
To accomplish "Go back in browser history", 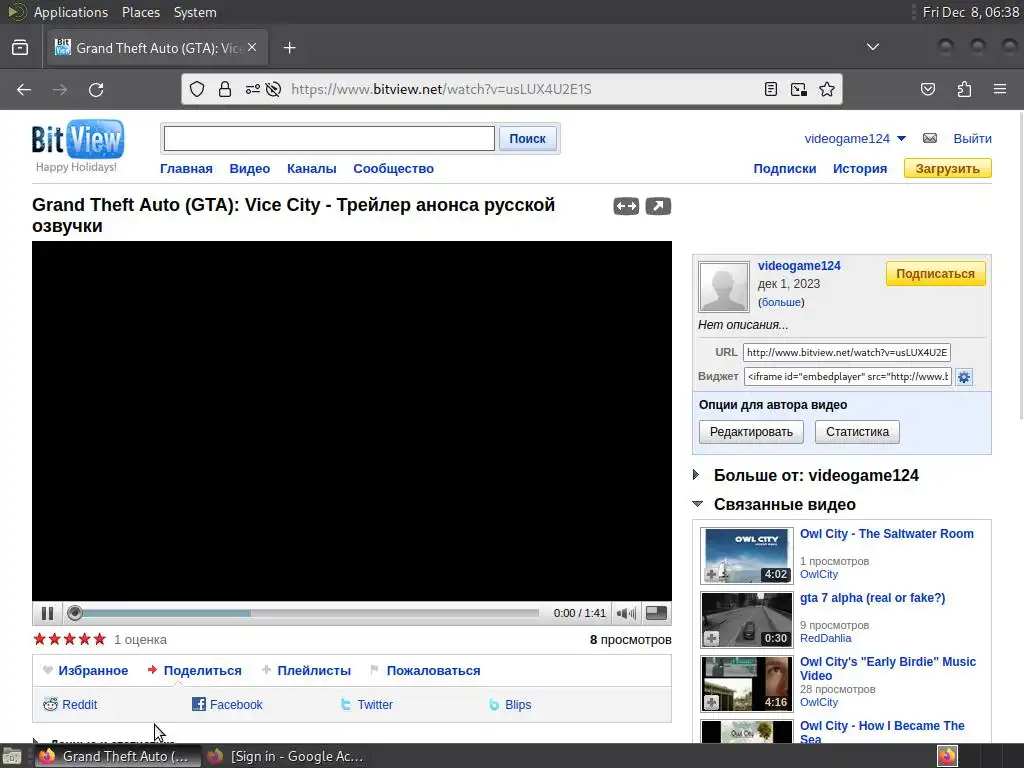I will click(24, 89).
